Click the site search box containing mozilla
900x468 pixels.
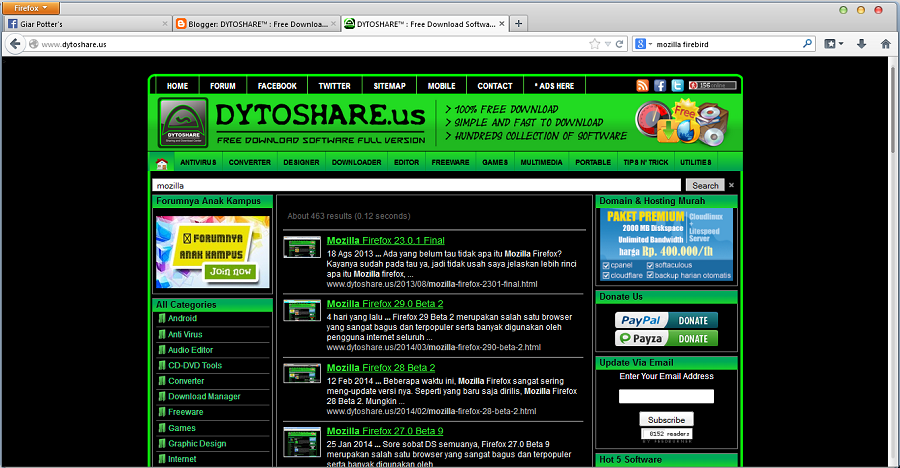[x=417, y=185]
